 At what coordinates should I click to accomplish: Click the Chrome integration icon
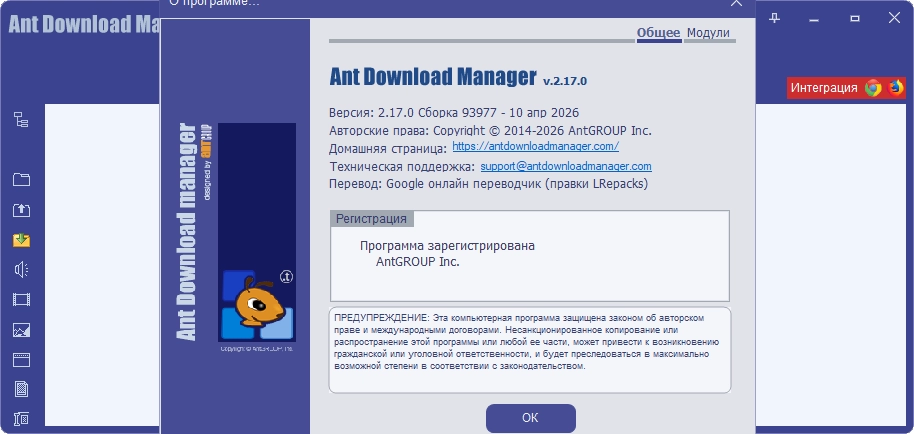tap(873, 88)
